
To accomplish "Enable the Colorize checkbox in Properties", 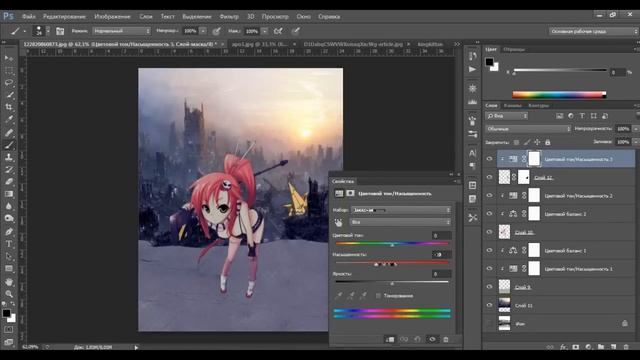I will [378, 296].
